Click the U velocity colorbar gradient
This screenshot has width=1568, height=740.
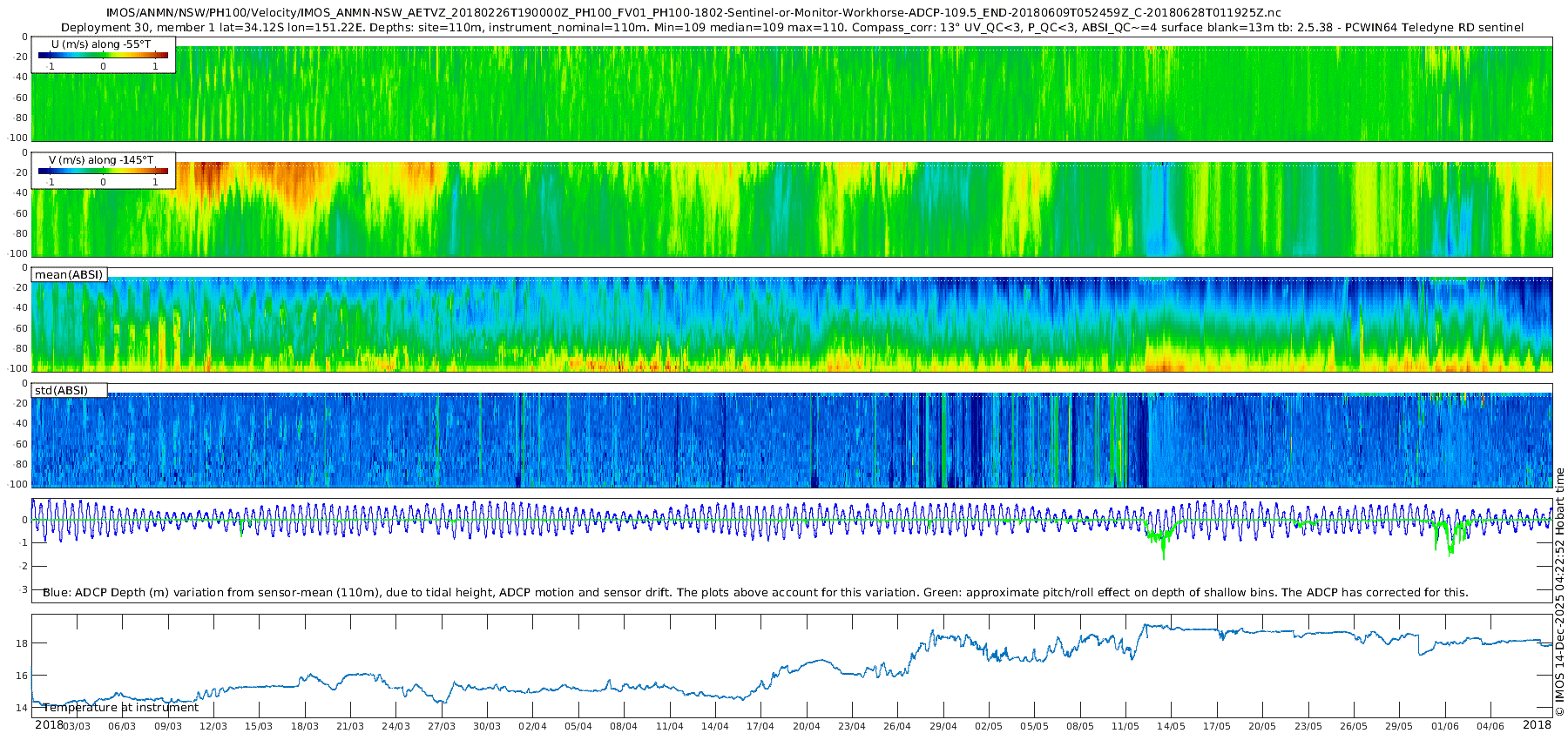tap(103, 56)
